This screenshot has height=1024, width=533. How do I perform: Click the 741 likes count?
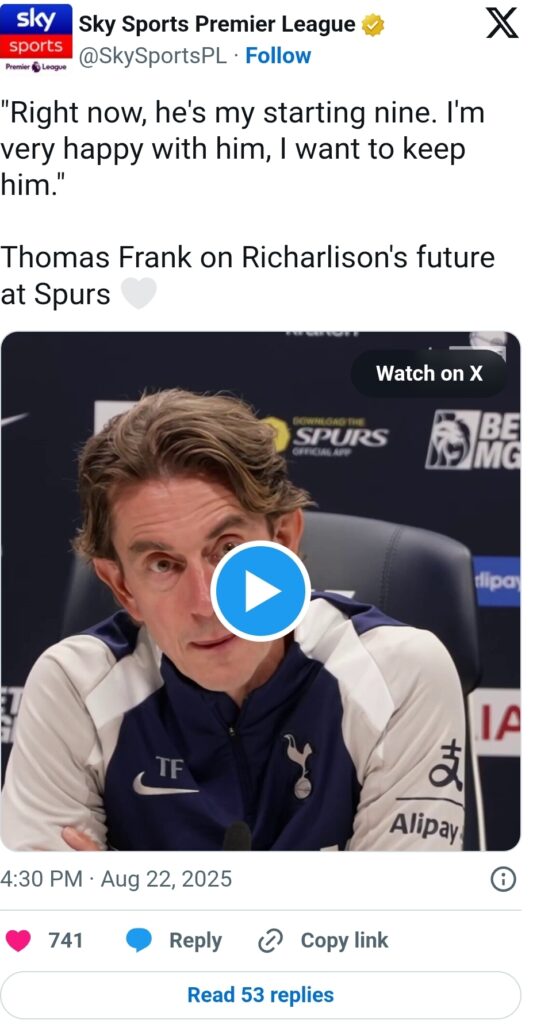[x=65, y=940]
